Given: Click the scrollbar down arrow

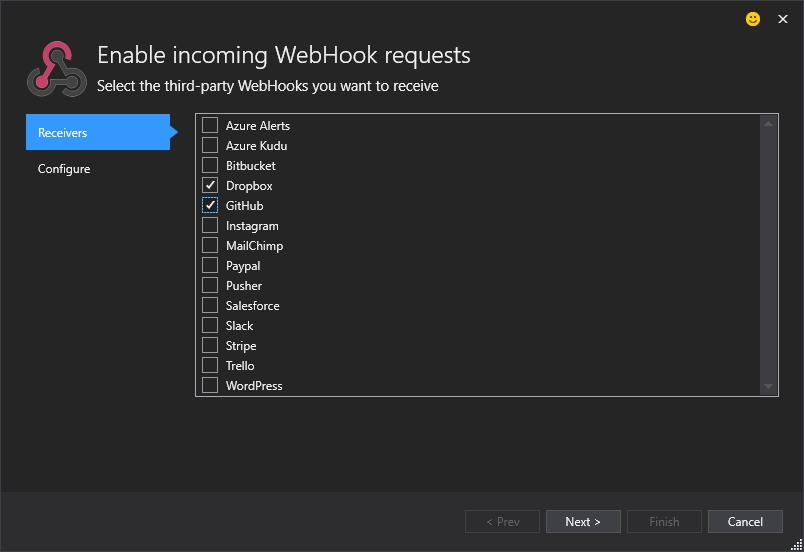Looking at the screenshot, I should click(768, 387).
